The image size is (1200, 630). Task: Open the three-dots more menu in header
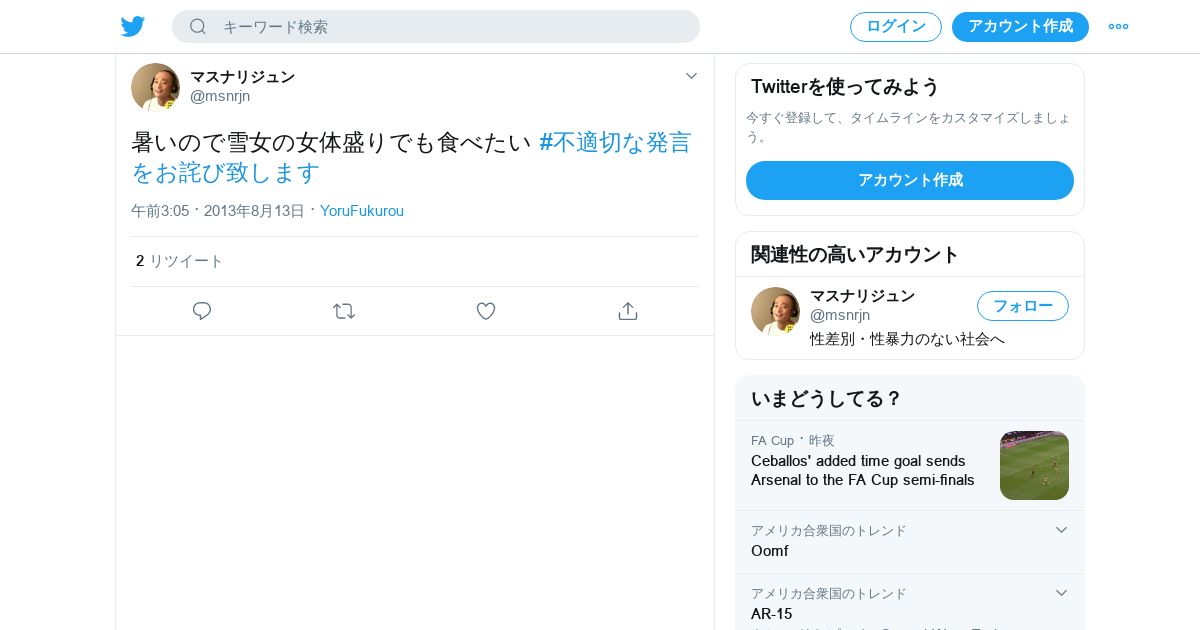pos(1118,27)
